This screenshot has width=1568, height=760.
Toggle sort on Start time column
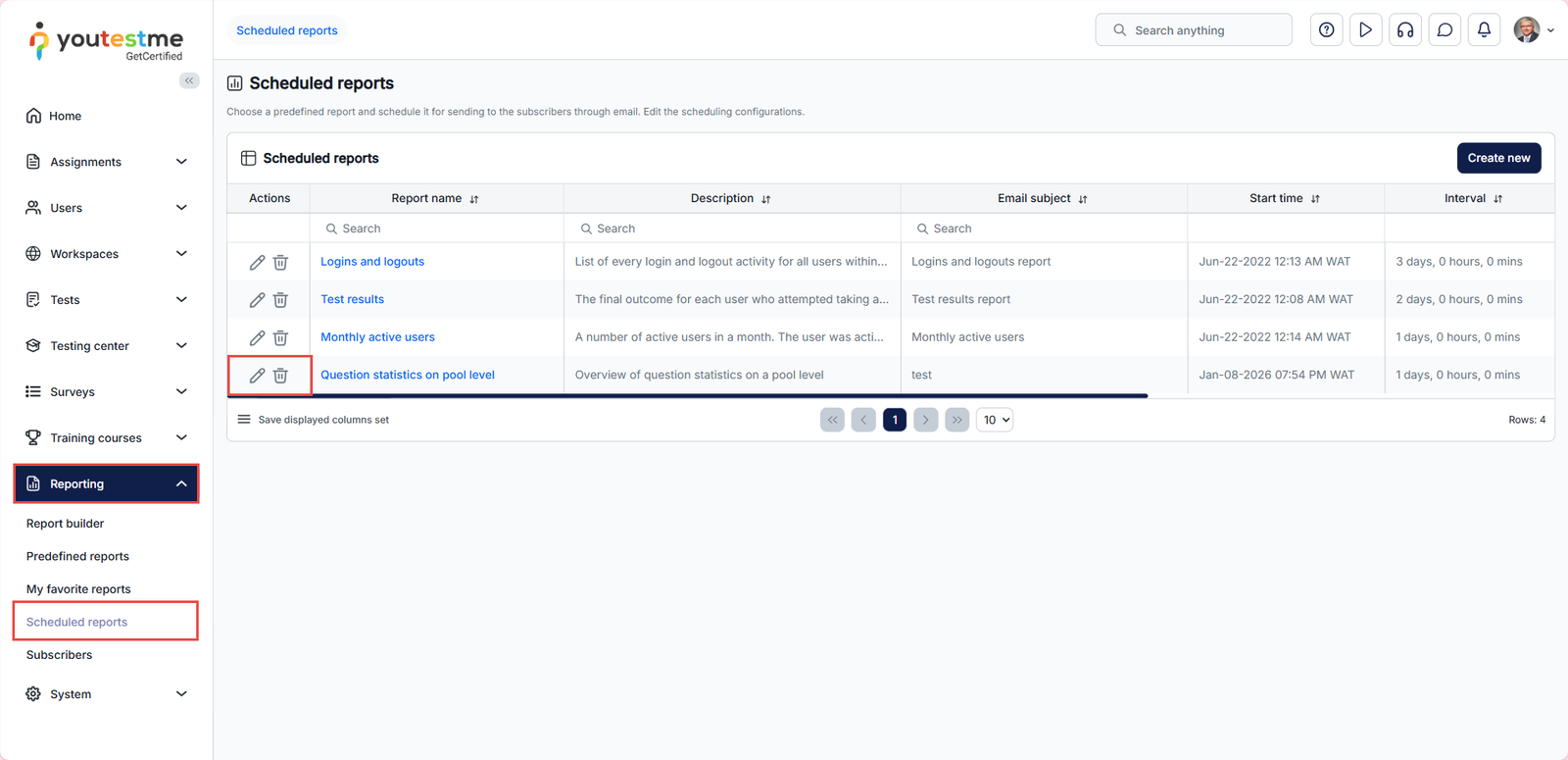tap(1315, 199)
